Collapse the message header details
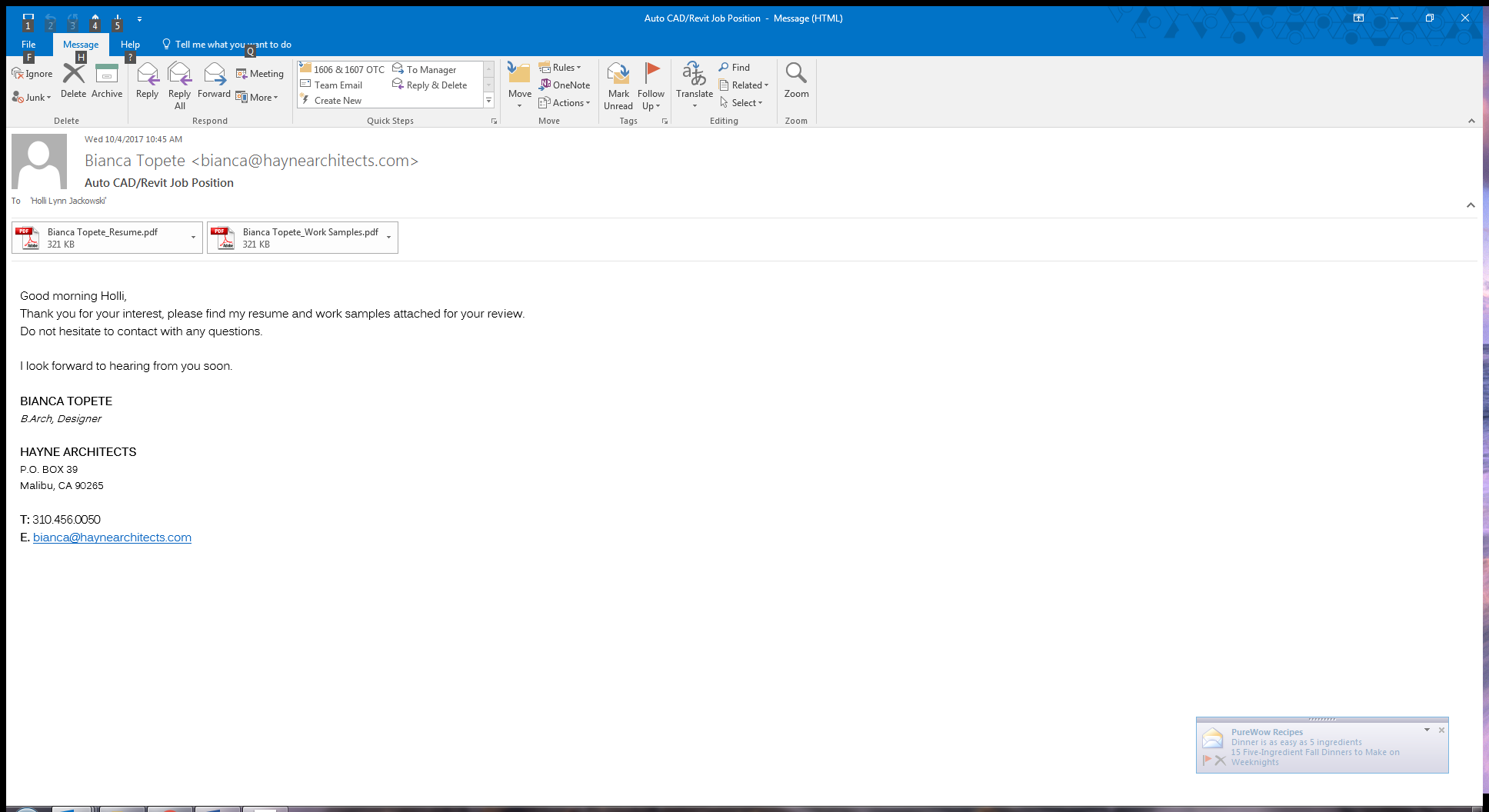 coord(1470,205)
